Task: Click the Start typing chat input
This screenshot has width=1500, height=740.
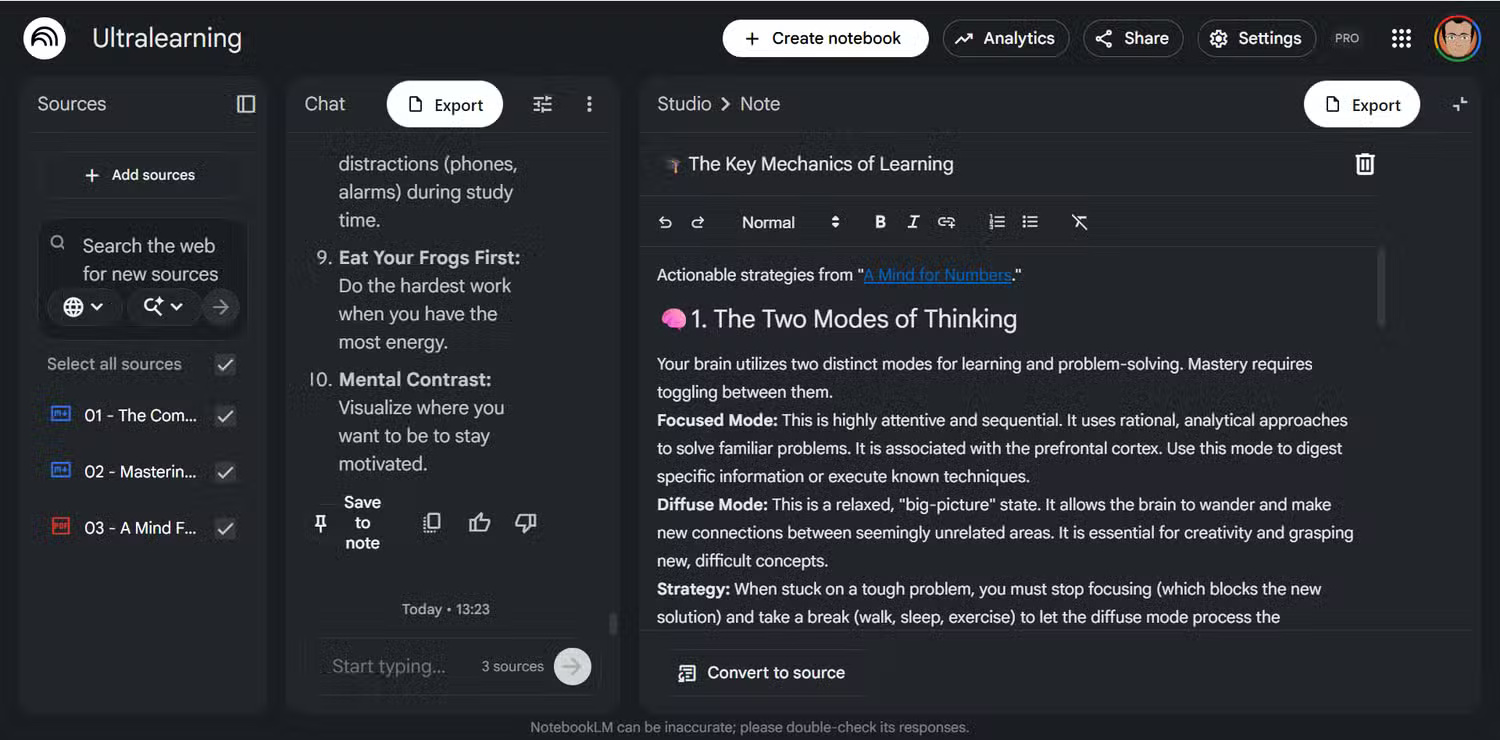Action: pos(390,666)
